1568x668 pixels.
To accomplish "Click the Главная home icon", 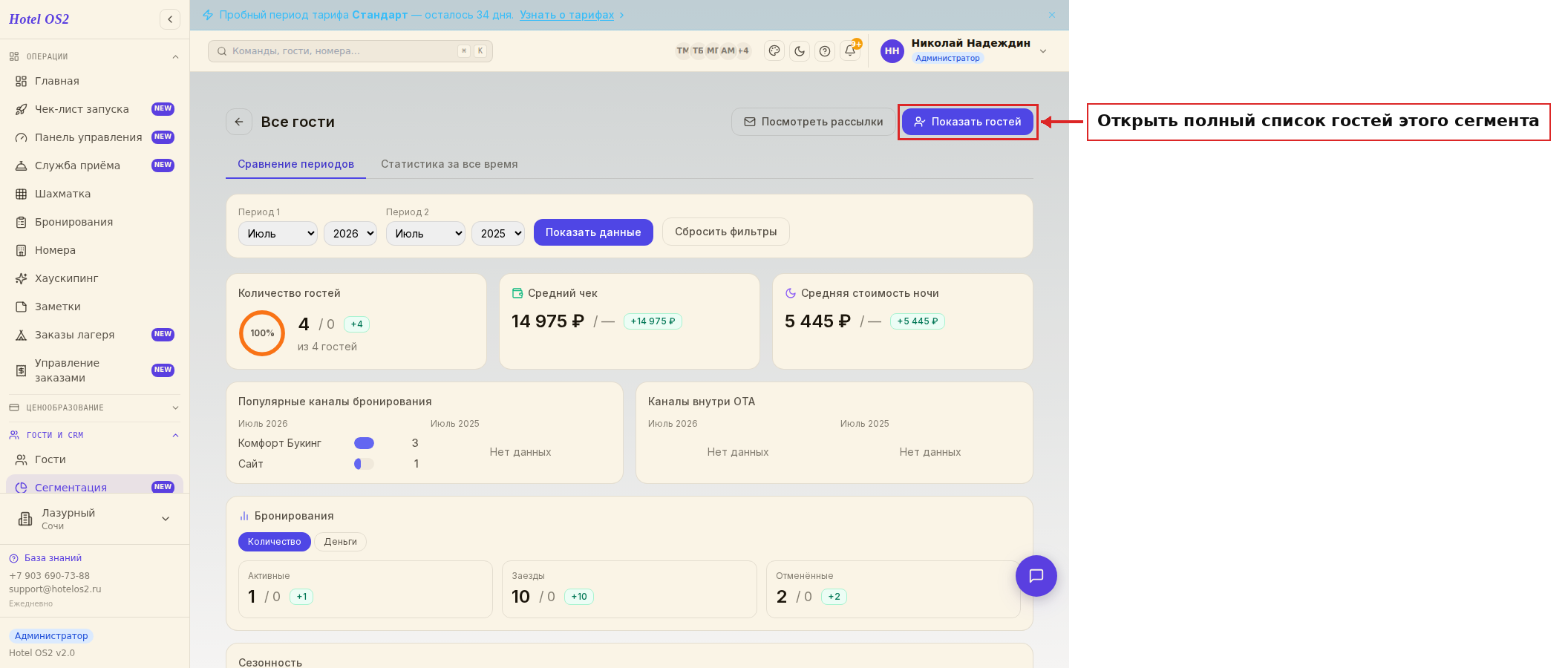I will pos(21,81).
